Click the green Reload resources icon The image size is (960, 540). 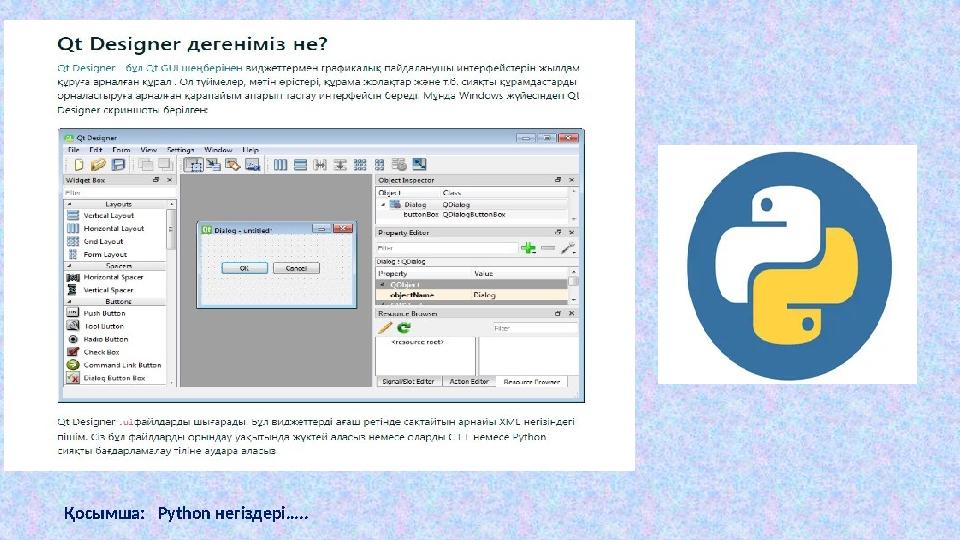[x=403, y=328]
